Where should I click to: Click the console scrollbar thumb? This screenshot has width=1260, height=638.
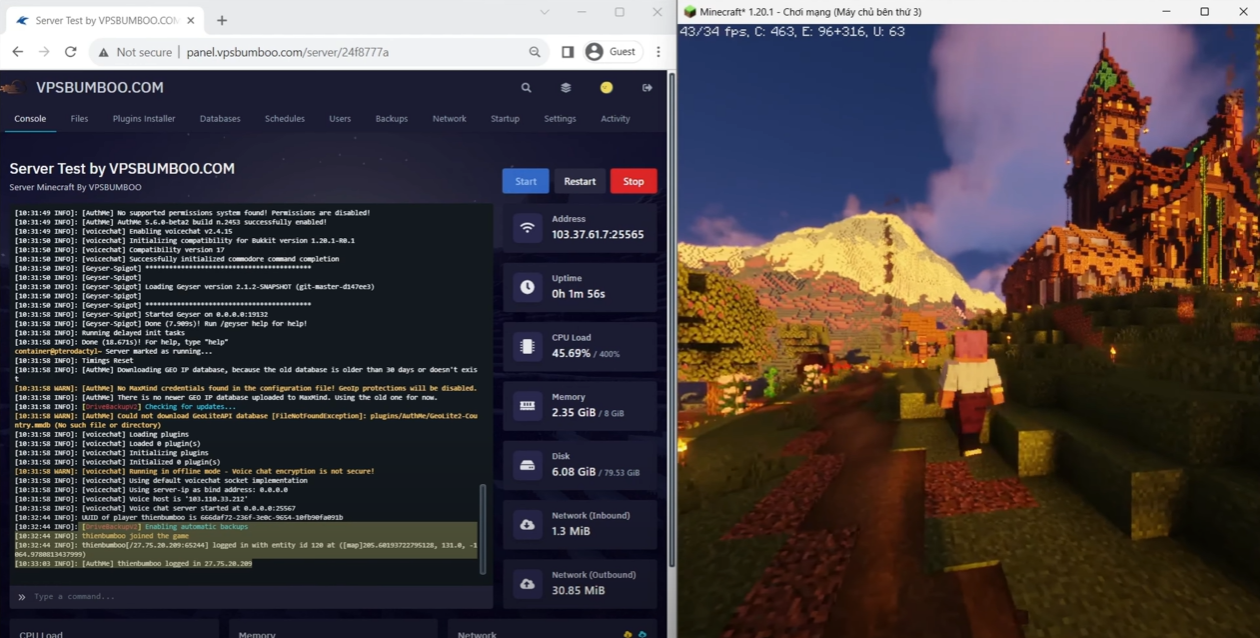tap(484, 529)
